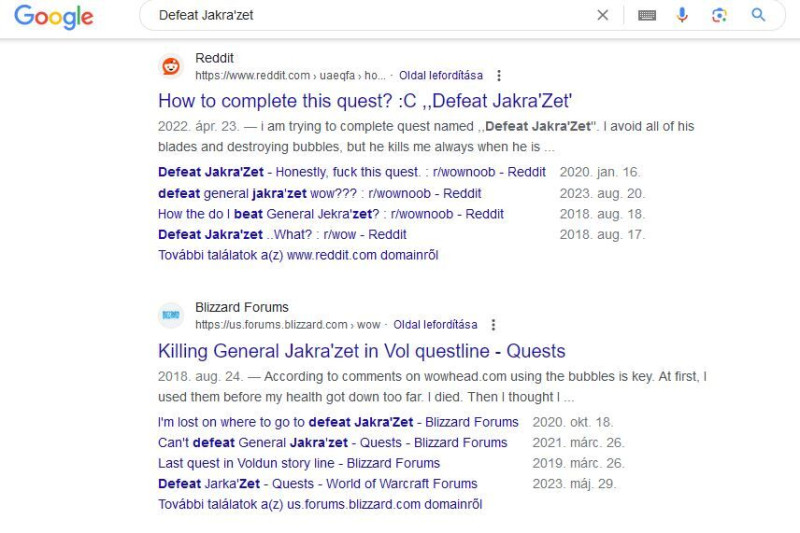Click the Blizzard Forums favicon icon

point(171,316)
